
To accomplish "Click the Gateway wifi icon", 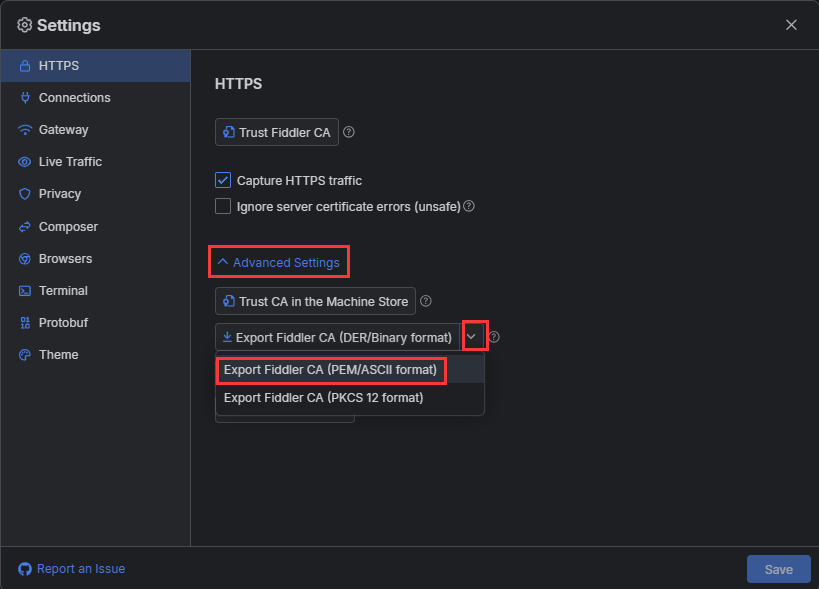I will tap(25, 129).
